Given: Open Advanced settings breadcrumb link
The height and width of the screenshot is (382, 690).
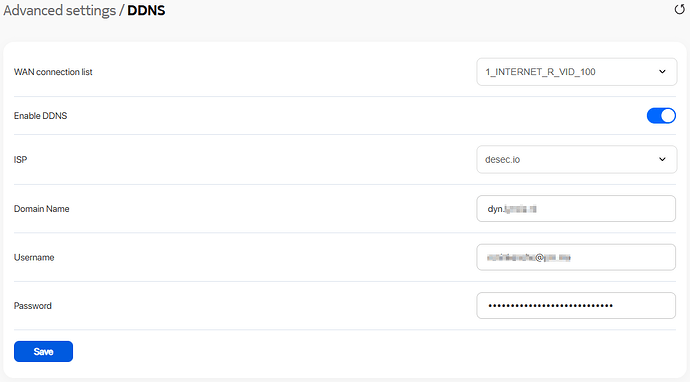Looking at the screenshot, I should click(x=59, y=10).
